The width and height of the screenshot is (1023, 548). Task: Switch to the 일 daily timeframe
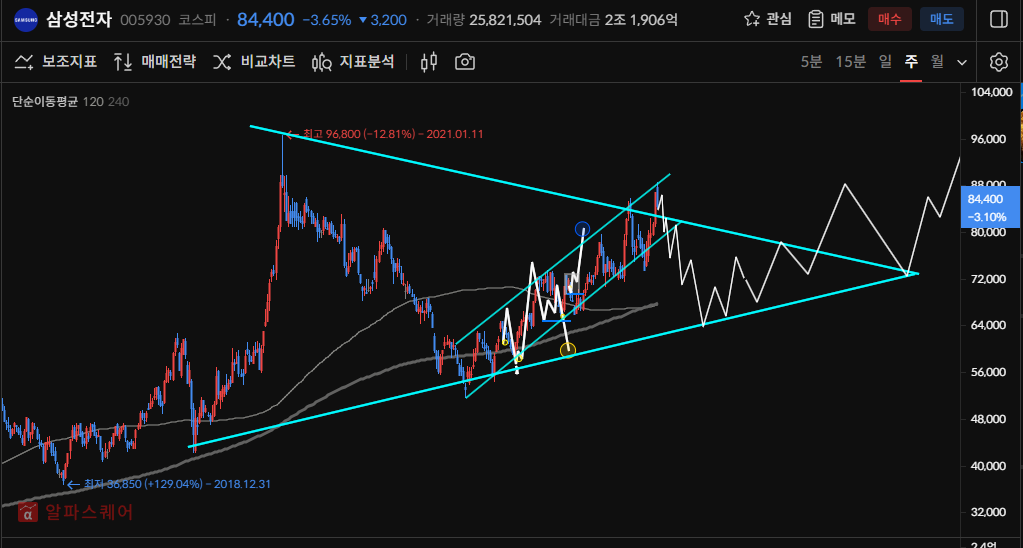[885, 62]
